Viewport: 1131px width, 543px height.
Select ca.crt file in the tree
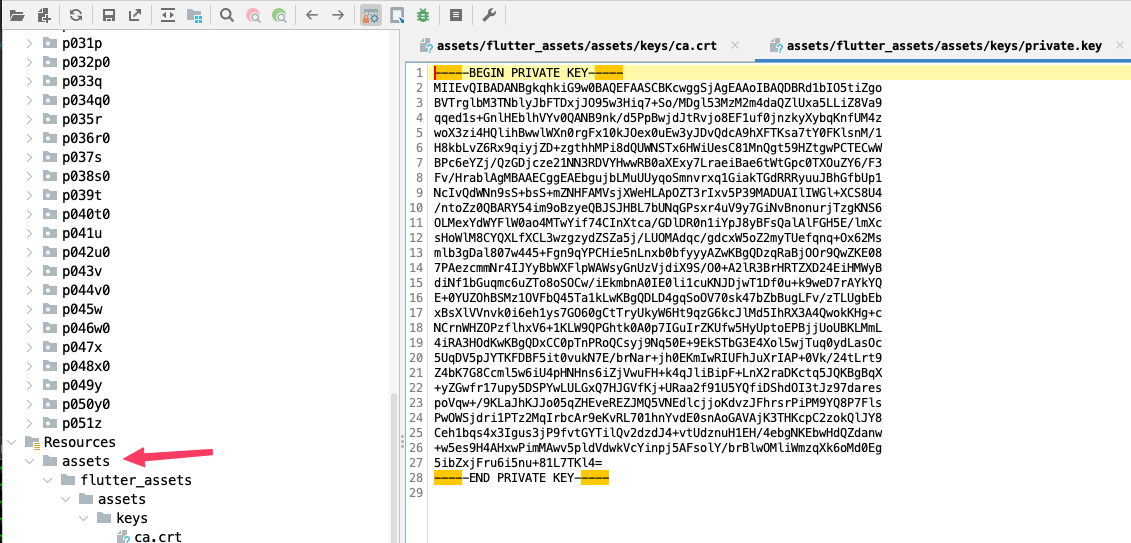pyautogui.click(x=157, y=537)
